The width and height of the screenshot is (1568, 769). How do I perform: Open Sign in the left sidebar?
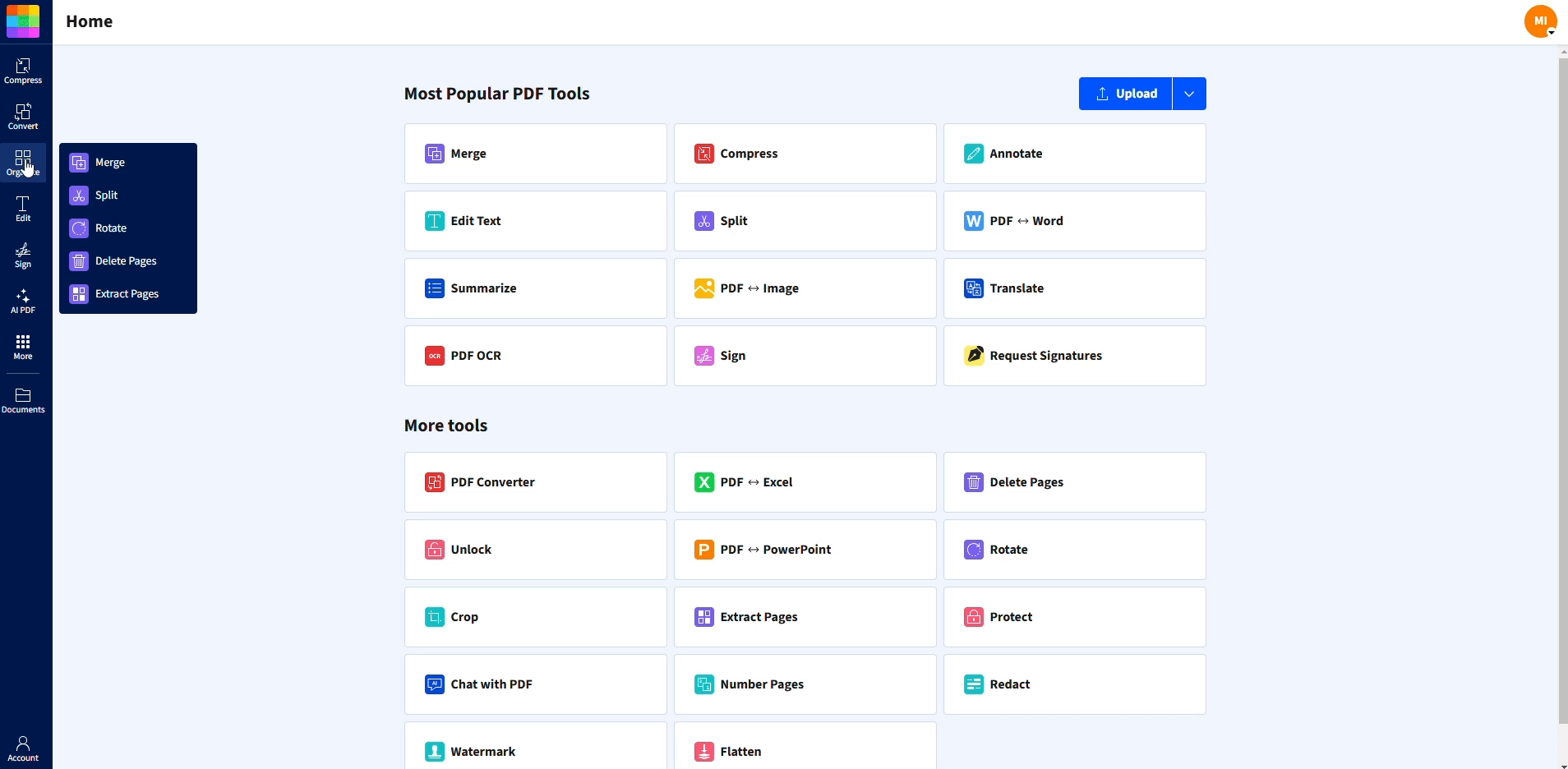pos(23,255)
